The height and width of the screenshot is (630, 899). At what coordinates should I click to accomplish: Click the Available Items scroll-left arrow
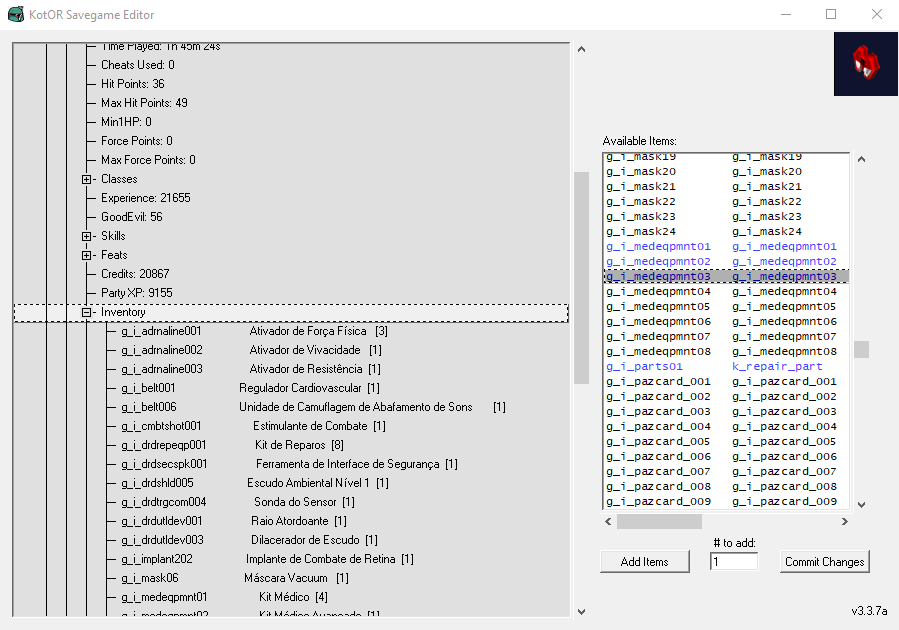pos(608,522)
